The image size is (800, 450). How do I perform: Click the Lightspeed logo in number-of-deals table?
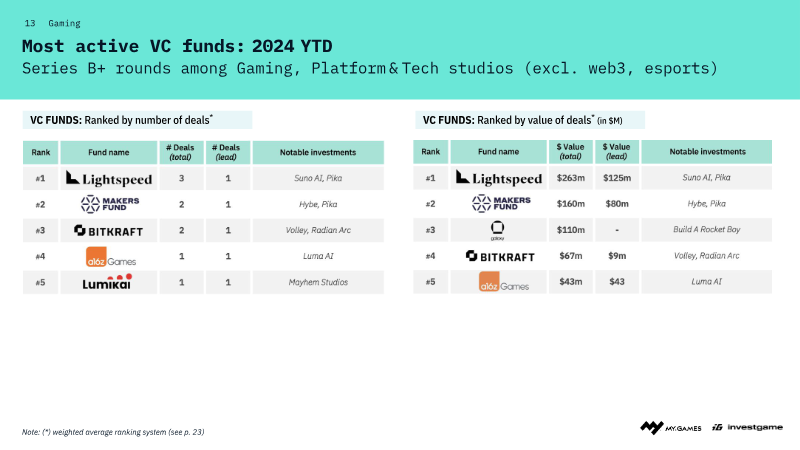[x=109, y=179]
